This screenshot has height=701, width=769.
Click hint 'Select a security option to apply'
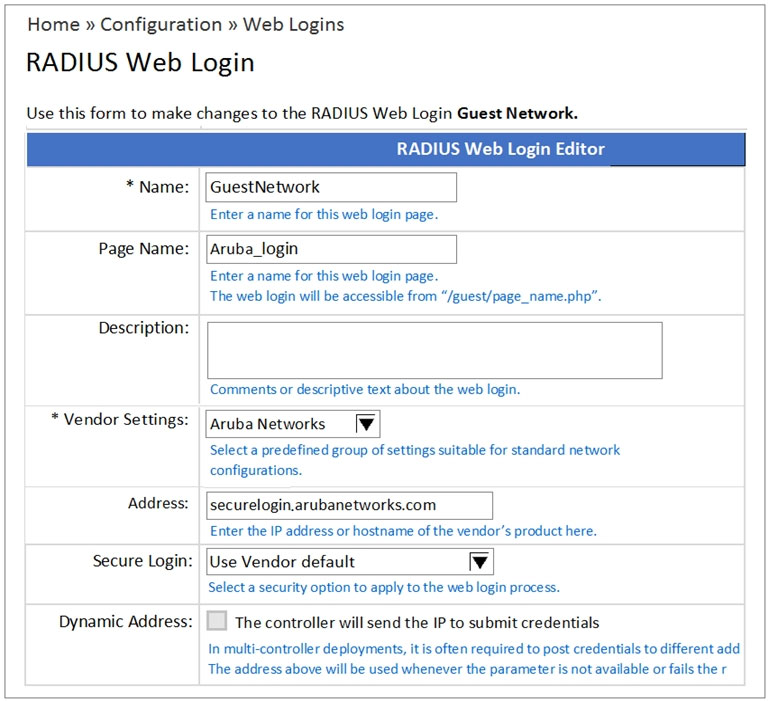tap(384, 587)
